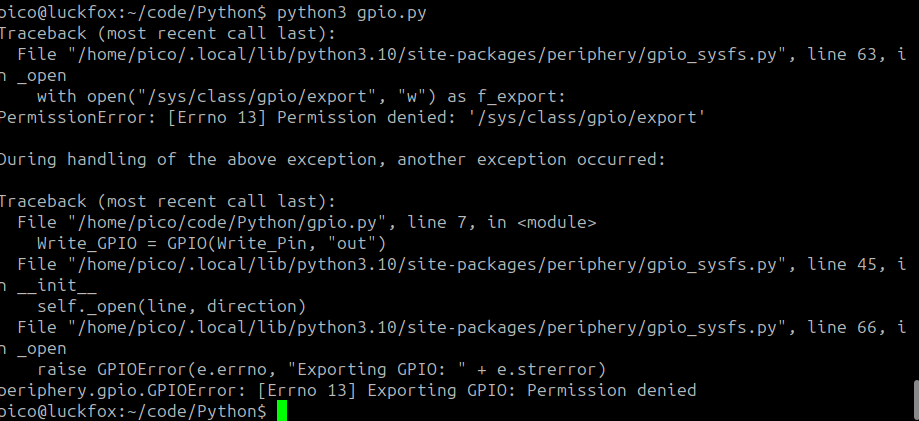Click the 'Write_GPIO = GPIO(Write_Pin, "out")' line
The width and height of the screenshot is (919, 421).
212,243
